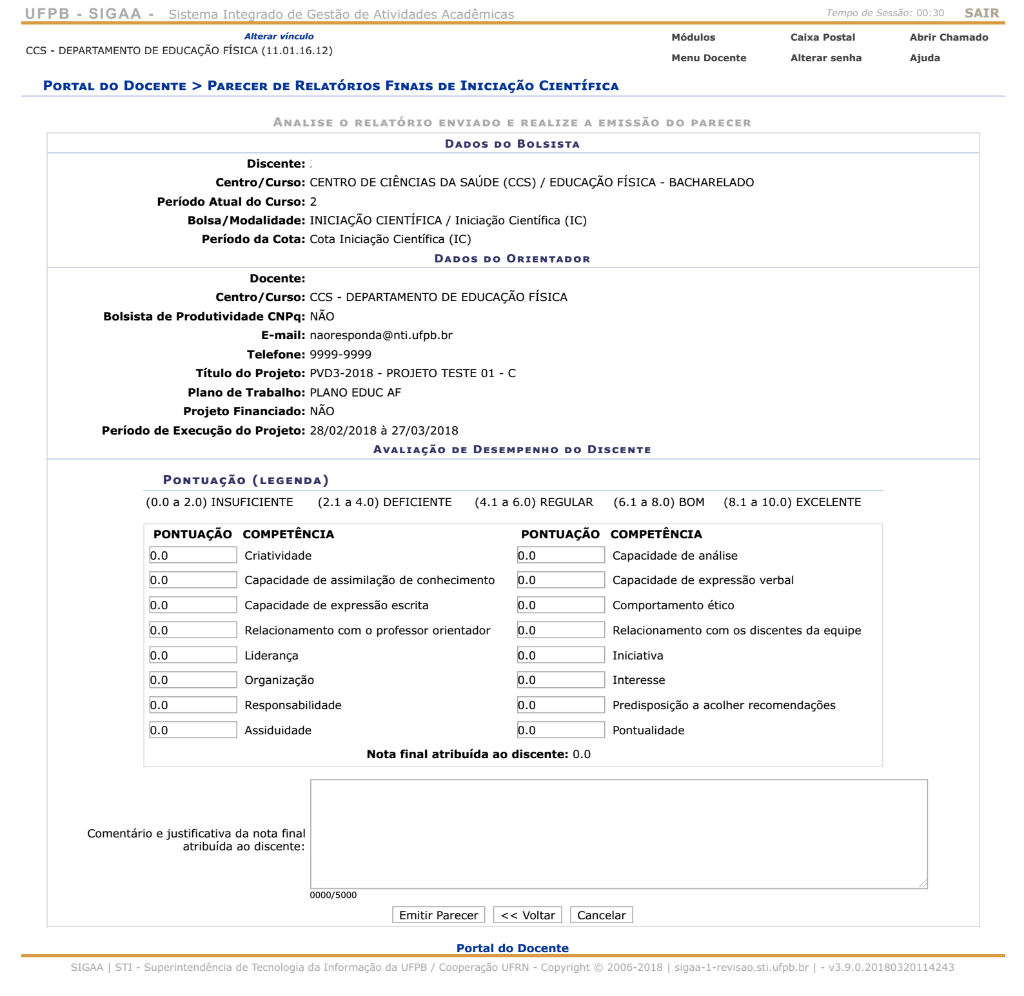The height and width of the screenshot is (996, 1024).
Task: Click the Iniciativa score input
Action: coord(560,655)
